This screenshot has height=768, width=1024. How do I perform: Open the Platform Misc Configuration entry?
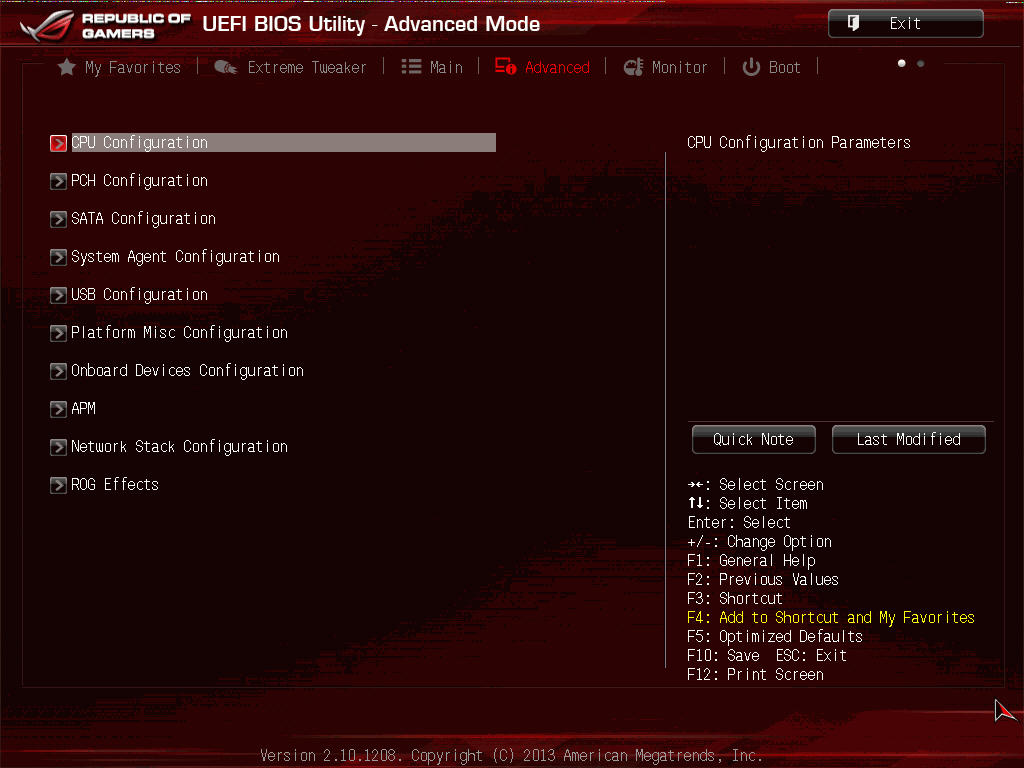pyautogui.click(x=179, y=332)
